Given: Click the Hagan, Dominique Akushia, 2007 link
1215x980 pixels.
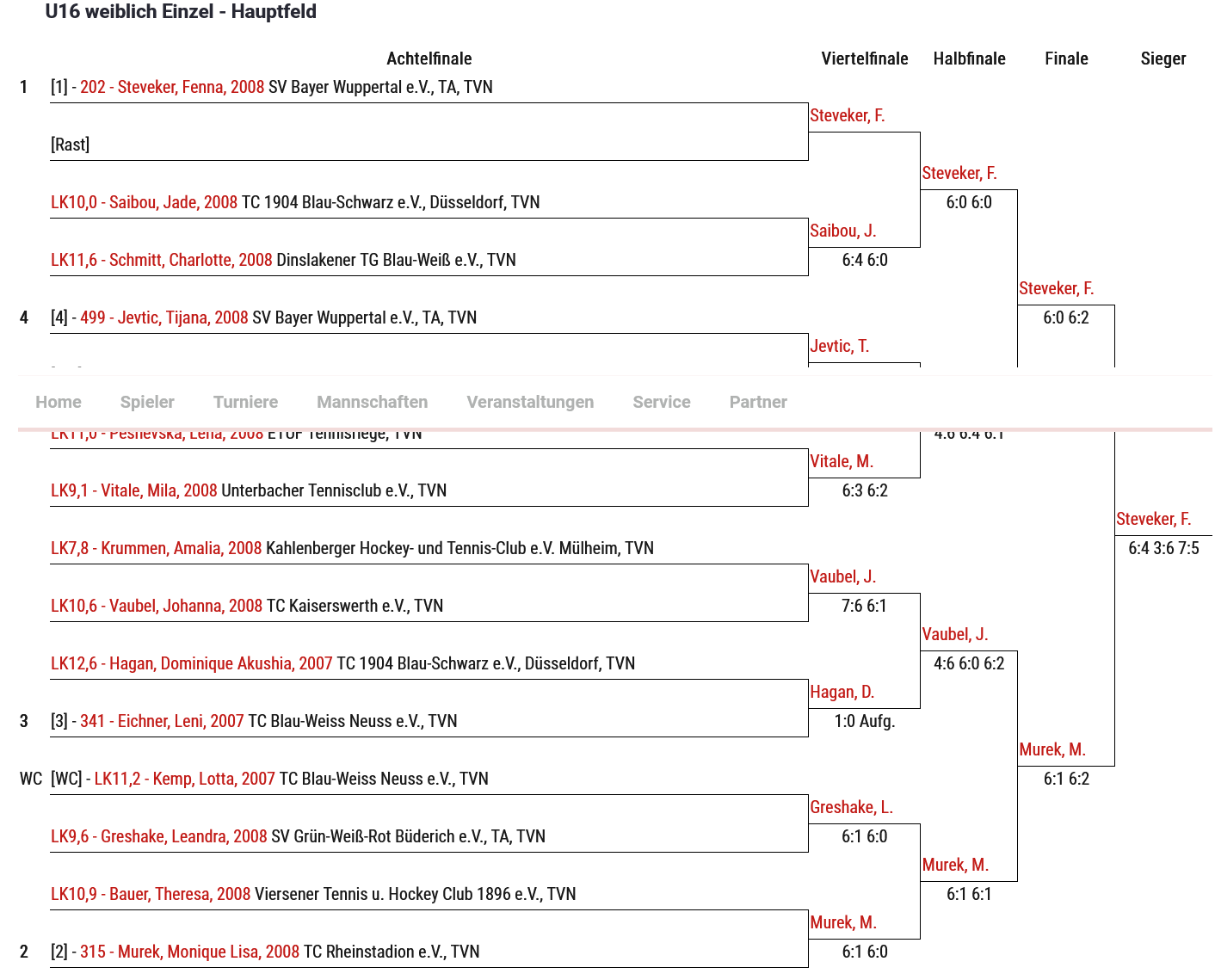Looking at the screenshot, I should [192, 663].
